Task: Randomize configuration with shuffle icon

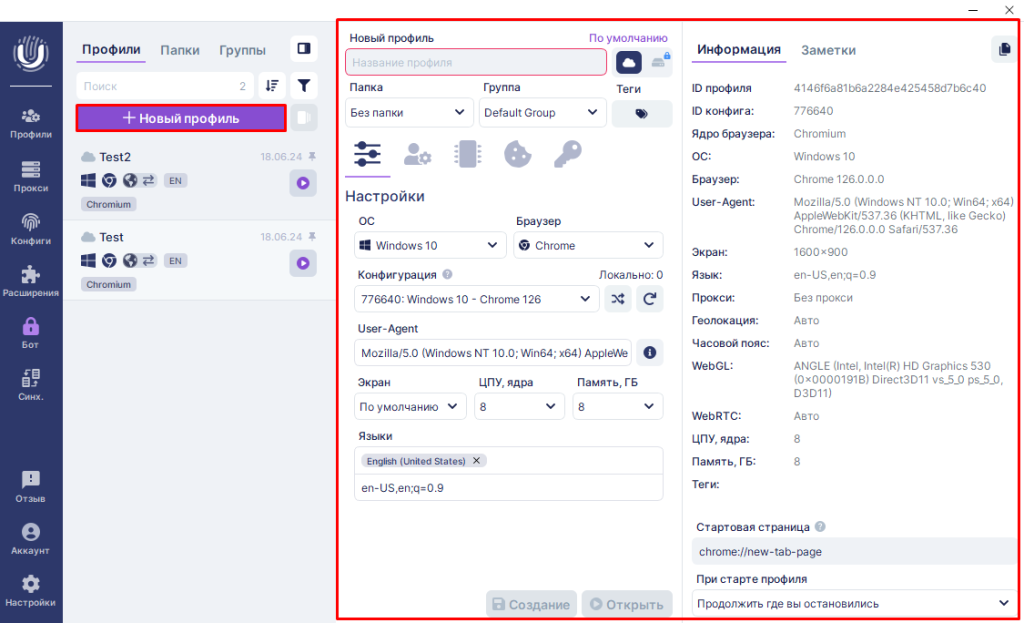Action: click(618, 298)
